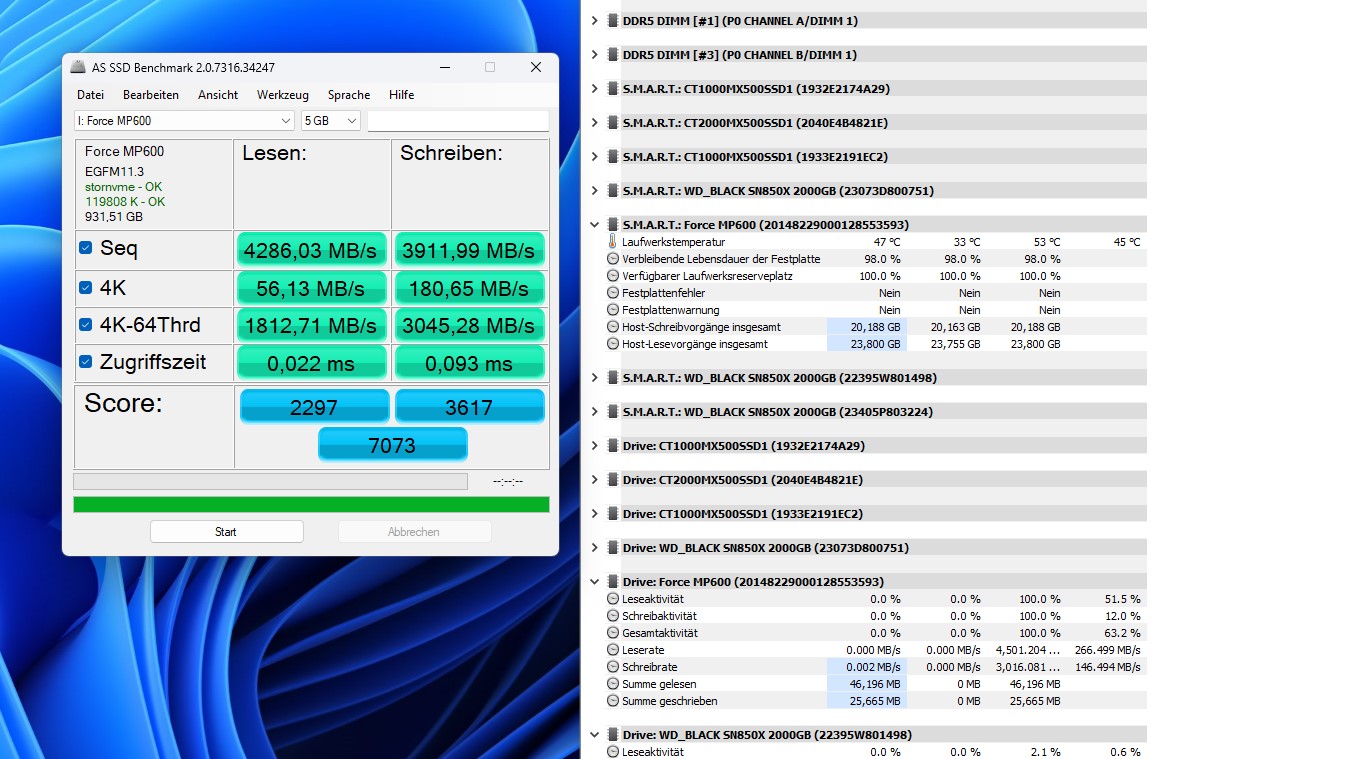Click the highlighted 20,188 GB value
The image size is (1346, 759).
pos(866,326)
